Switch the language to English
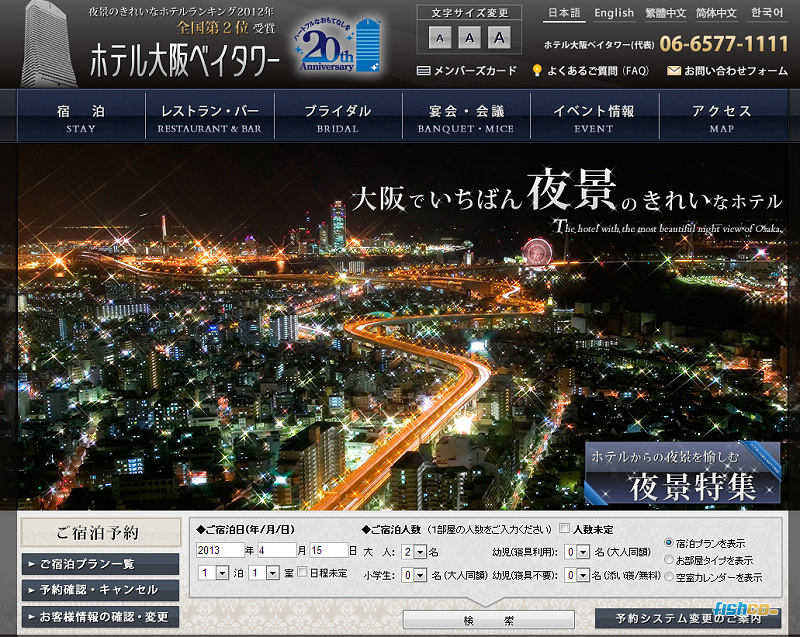800x637 pixels. (x=614, y=13)
